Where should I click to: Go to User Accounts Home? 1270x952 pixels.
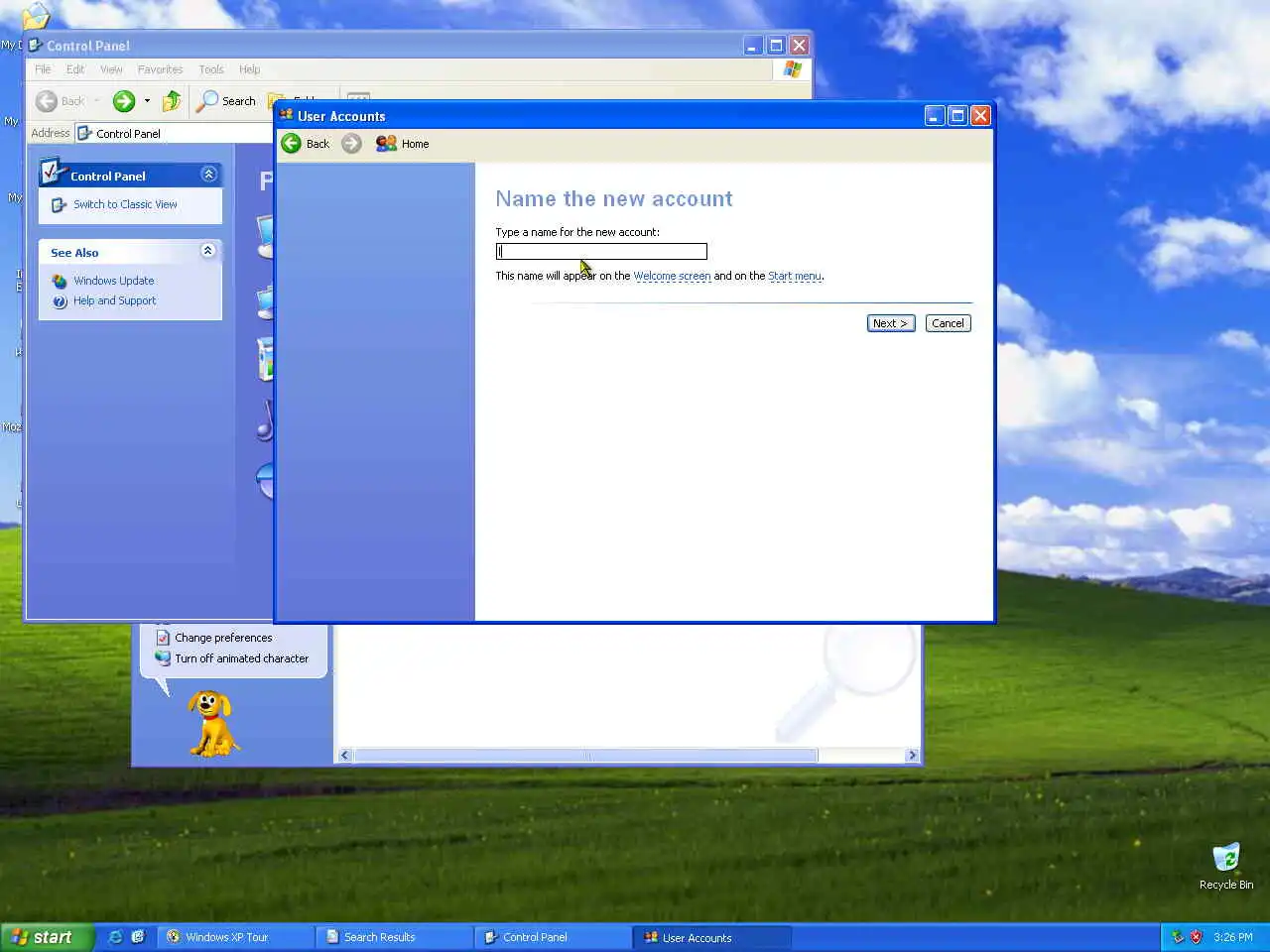(x=403, y=144)
